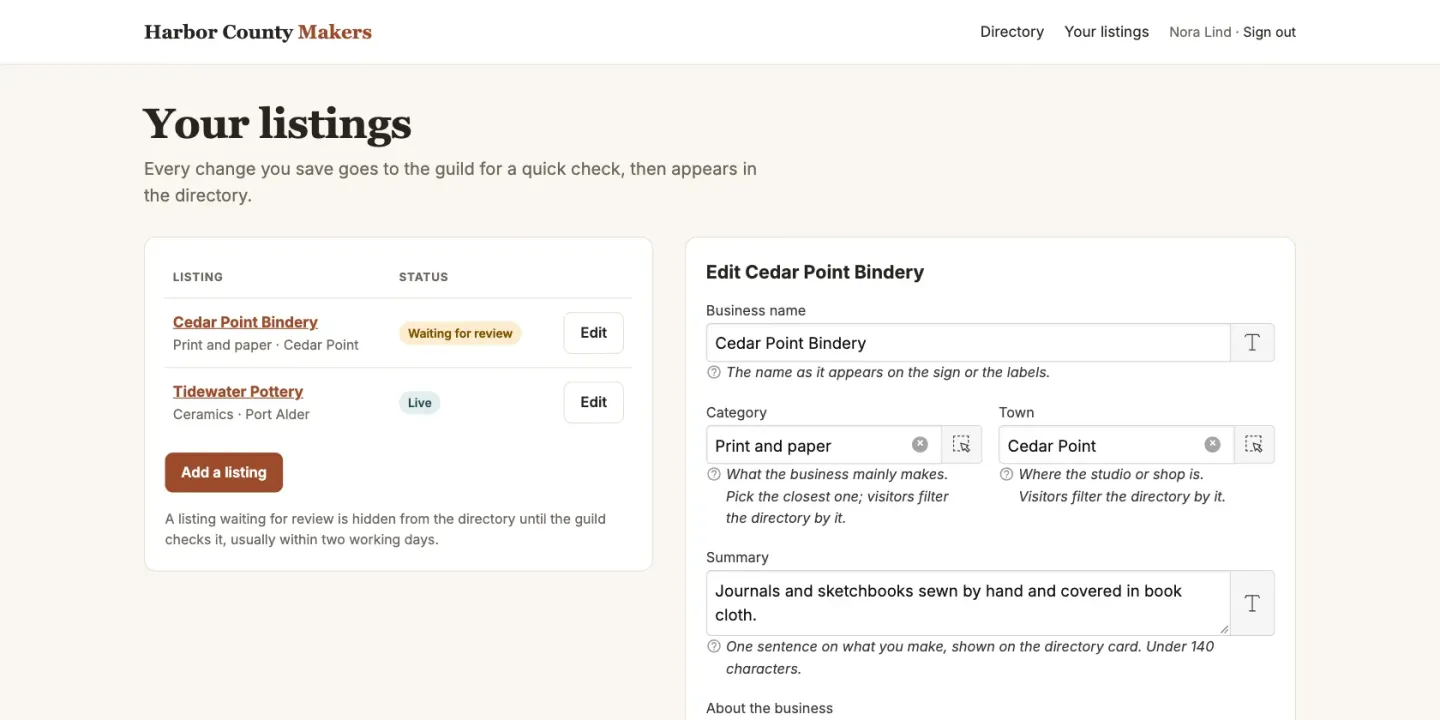Sign out of Nora Lind's account
Screen dimensions: 1440x720
click(x=1269, y=32)
